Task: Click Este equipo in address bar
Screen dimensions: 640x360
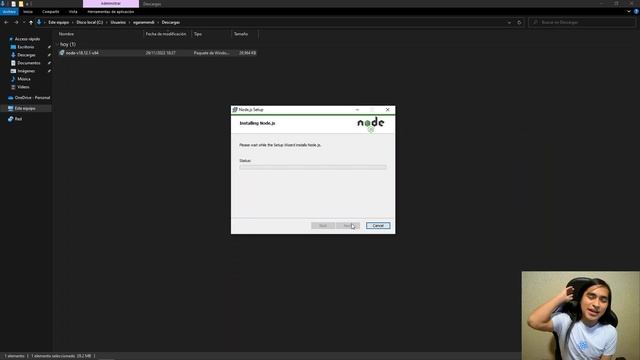Action: tap(59, 22)
